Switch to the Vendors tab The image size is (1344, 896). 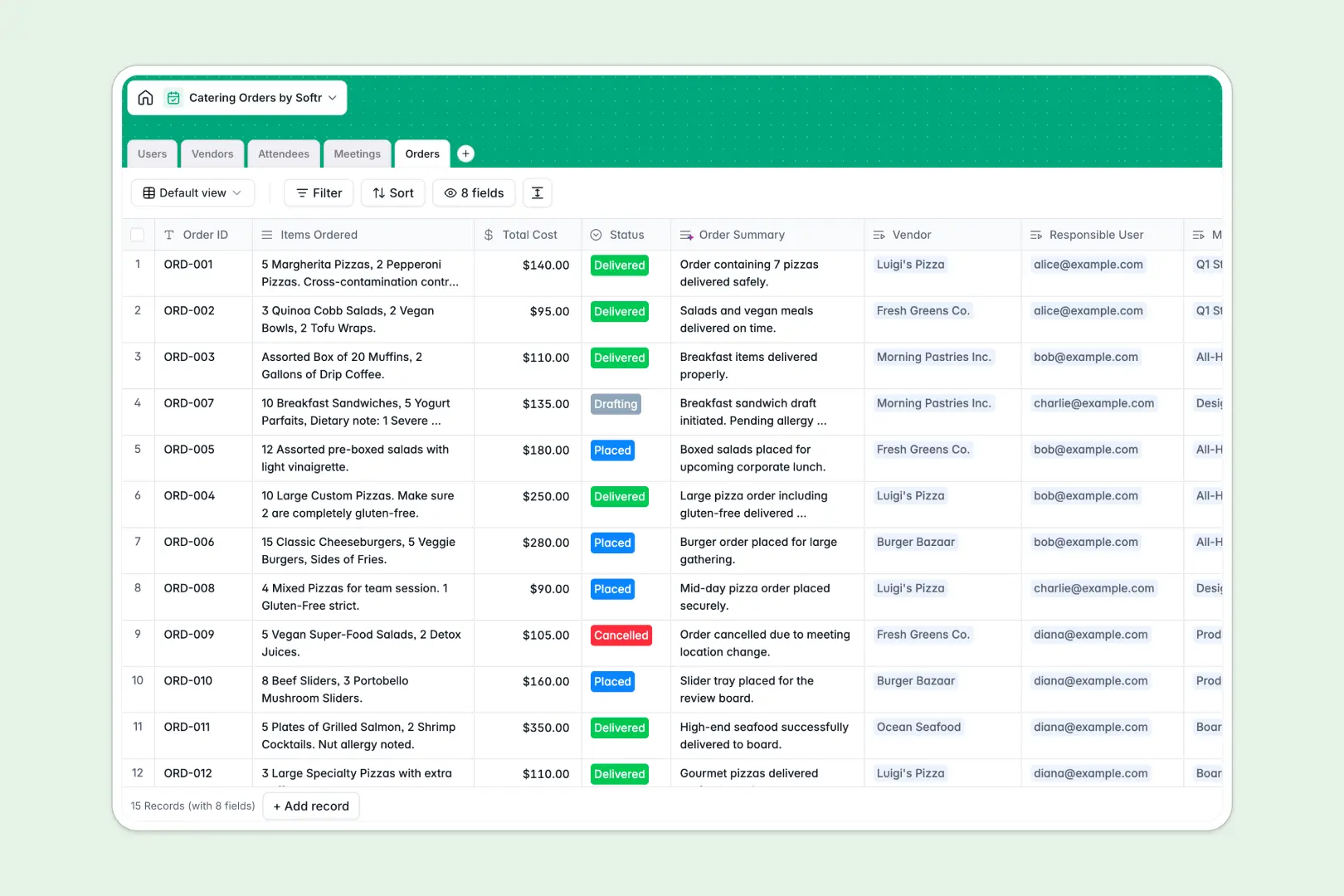pos(212,153)
